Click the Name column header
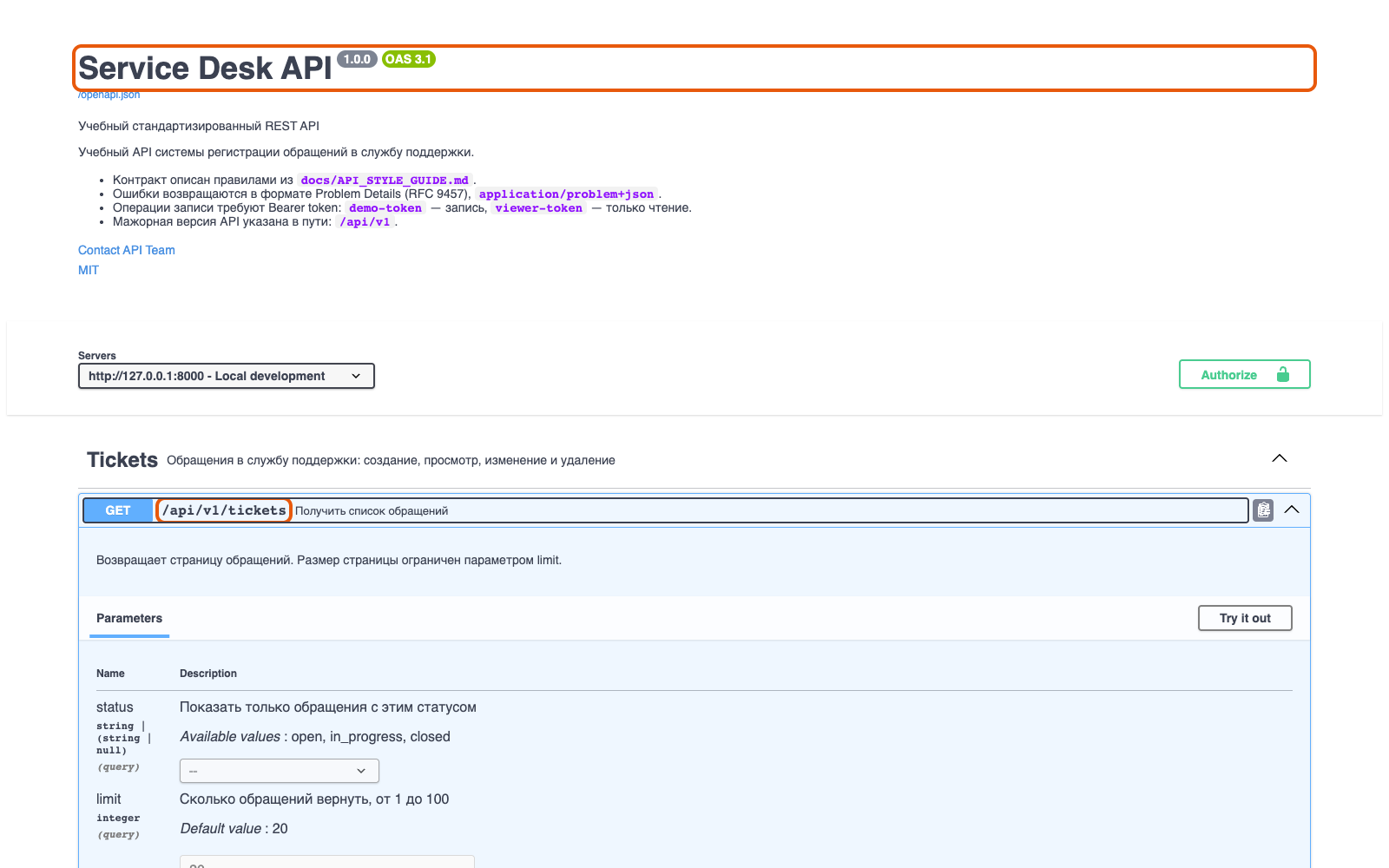This screenshot has height=868, width=1389. (x=110, y=674)
